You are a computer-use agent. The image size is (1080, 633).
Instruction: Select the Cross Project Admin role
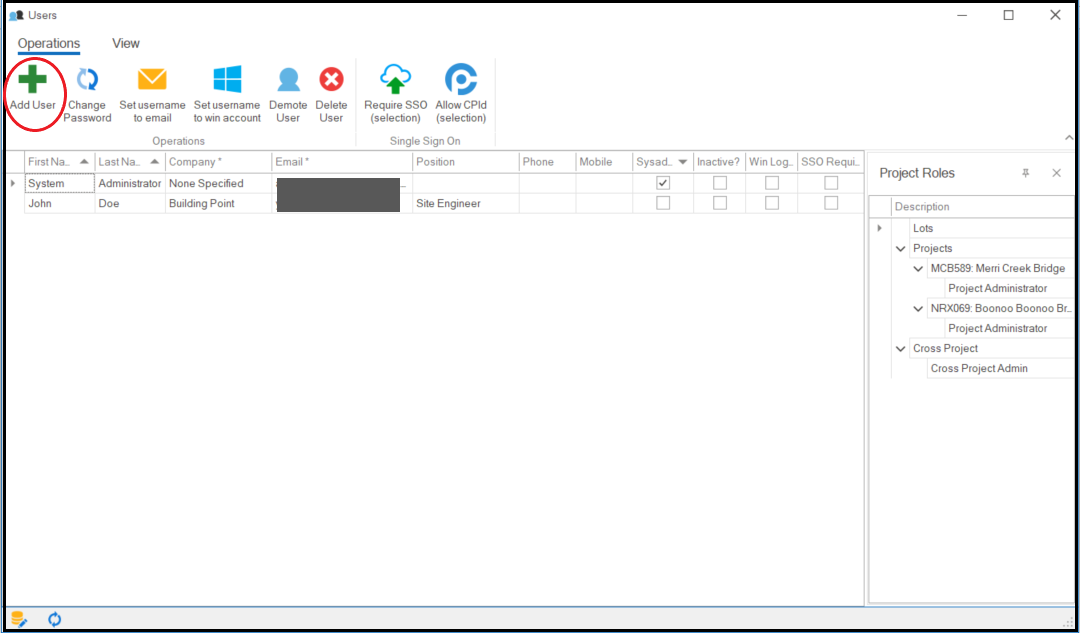(x=979, y=368)
